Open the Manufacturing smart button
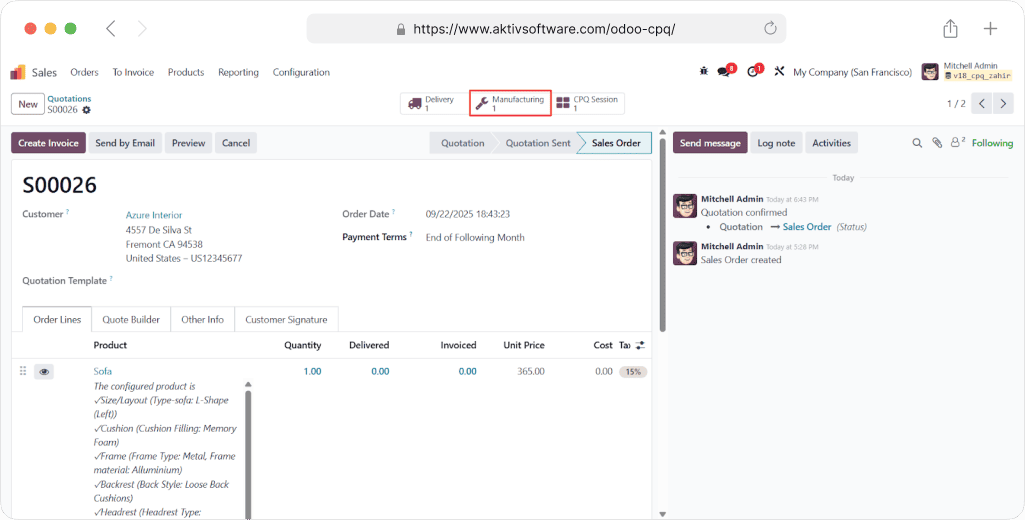The height and width of the screenshot is (520, 1025). [x=510, y=103]
